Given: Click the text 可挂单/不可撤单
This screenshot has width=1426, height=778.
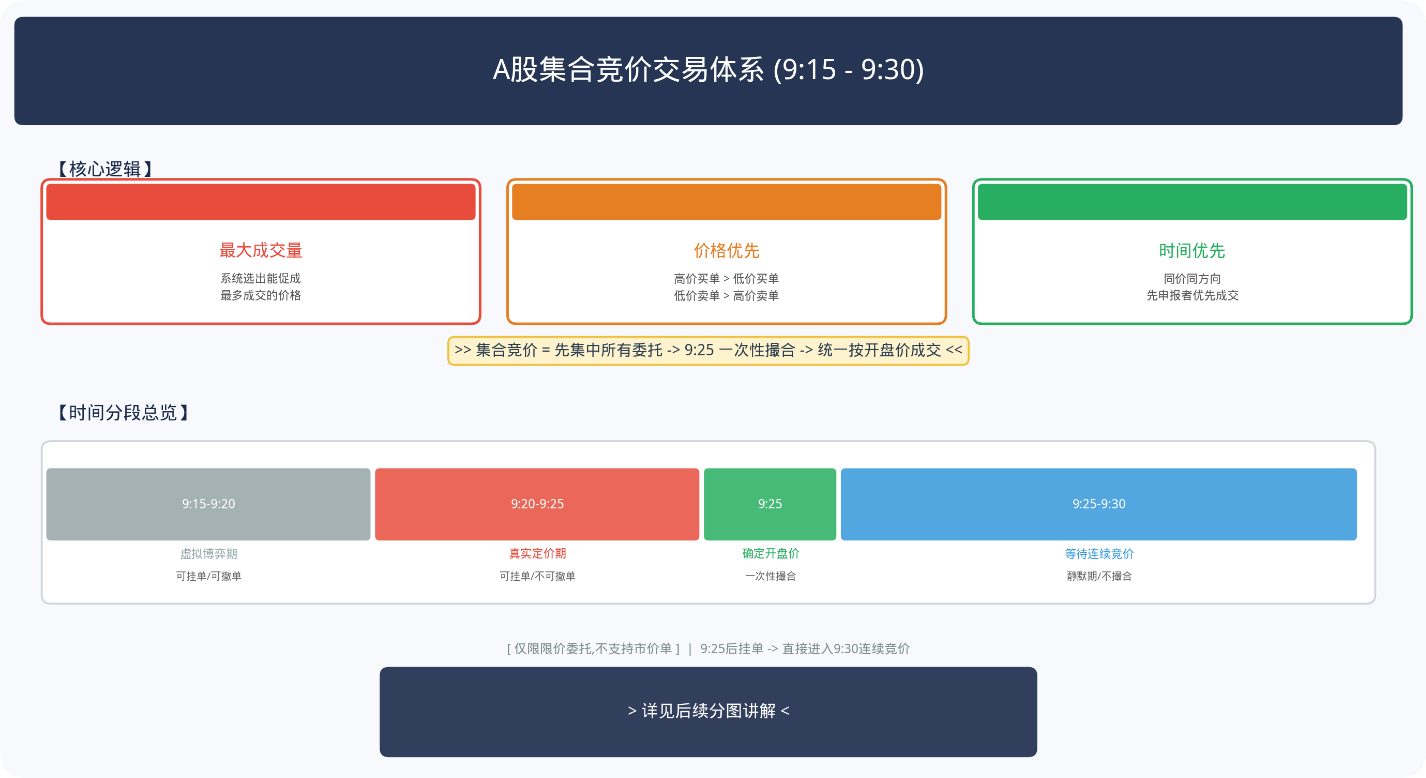Looking at the screenshot, I should click(538, 576).
